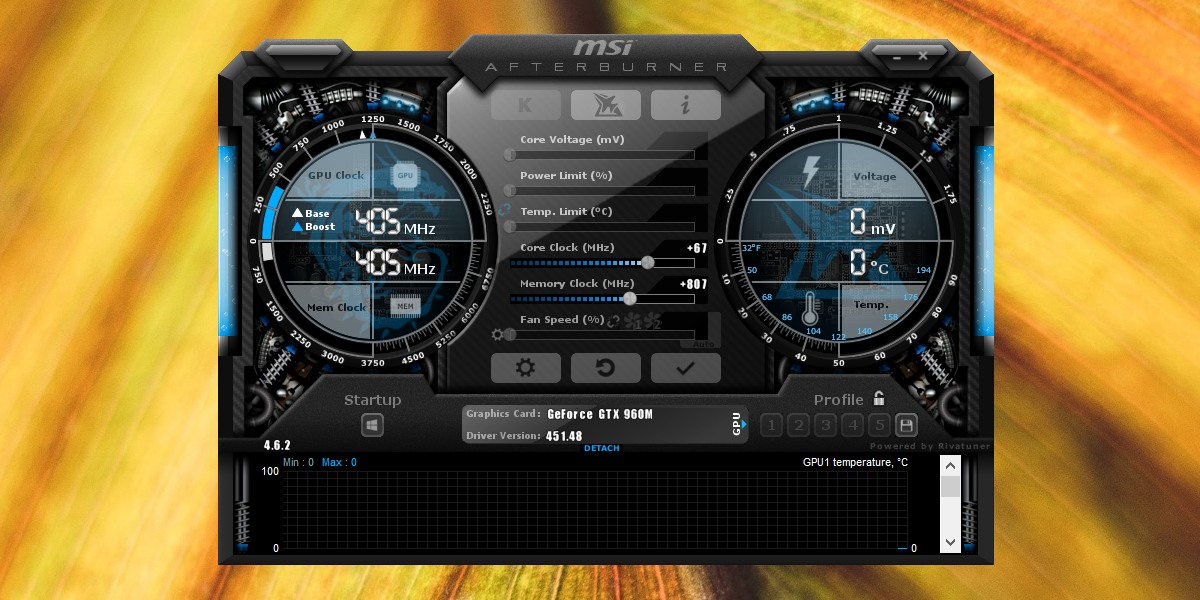Click version number '4.6.2'
Image resolution: width=1200 pixels, height=600 pixels.
[277, 446]
